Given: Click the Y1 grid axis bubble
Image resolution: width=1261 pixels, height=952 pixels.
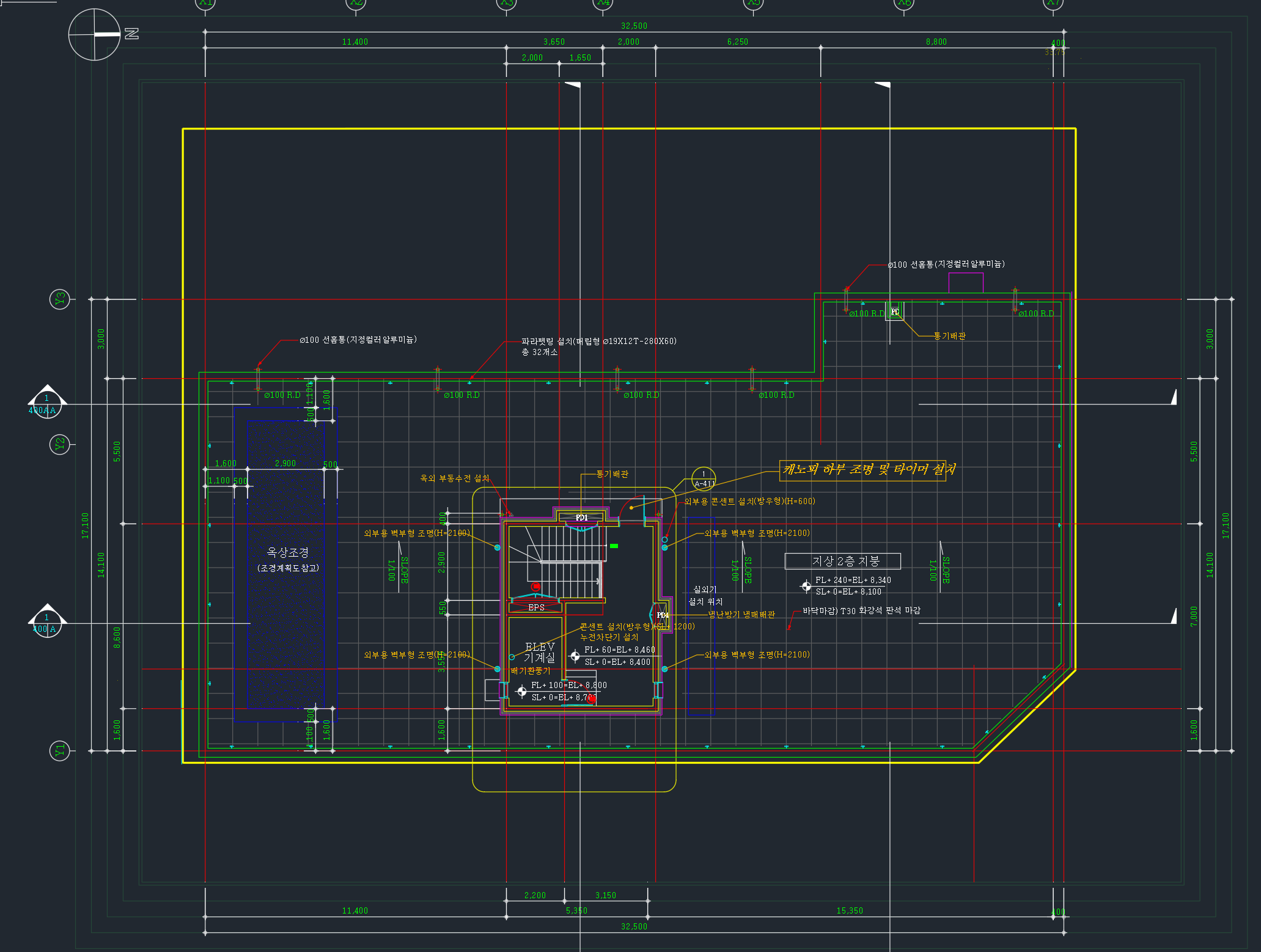Looking at the screenshot, I should [60, 750].
